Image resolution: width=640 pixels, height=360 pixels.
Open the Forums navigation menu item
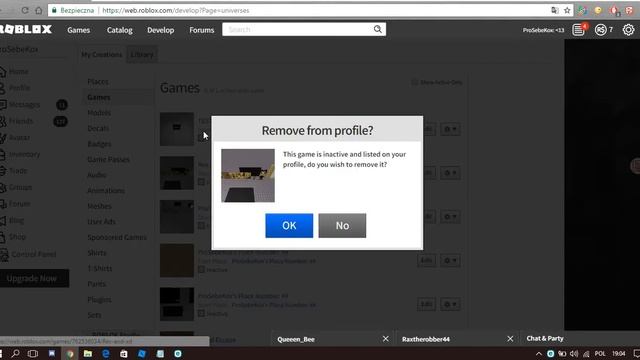pyautogui.click(x=202, y=30)
